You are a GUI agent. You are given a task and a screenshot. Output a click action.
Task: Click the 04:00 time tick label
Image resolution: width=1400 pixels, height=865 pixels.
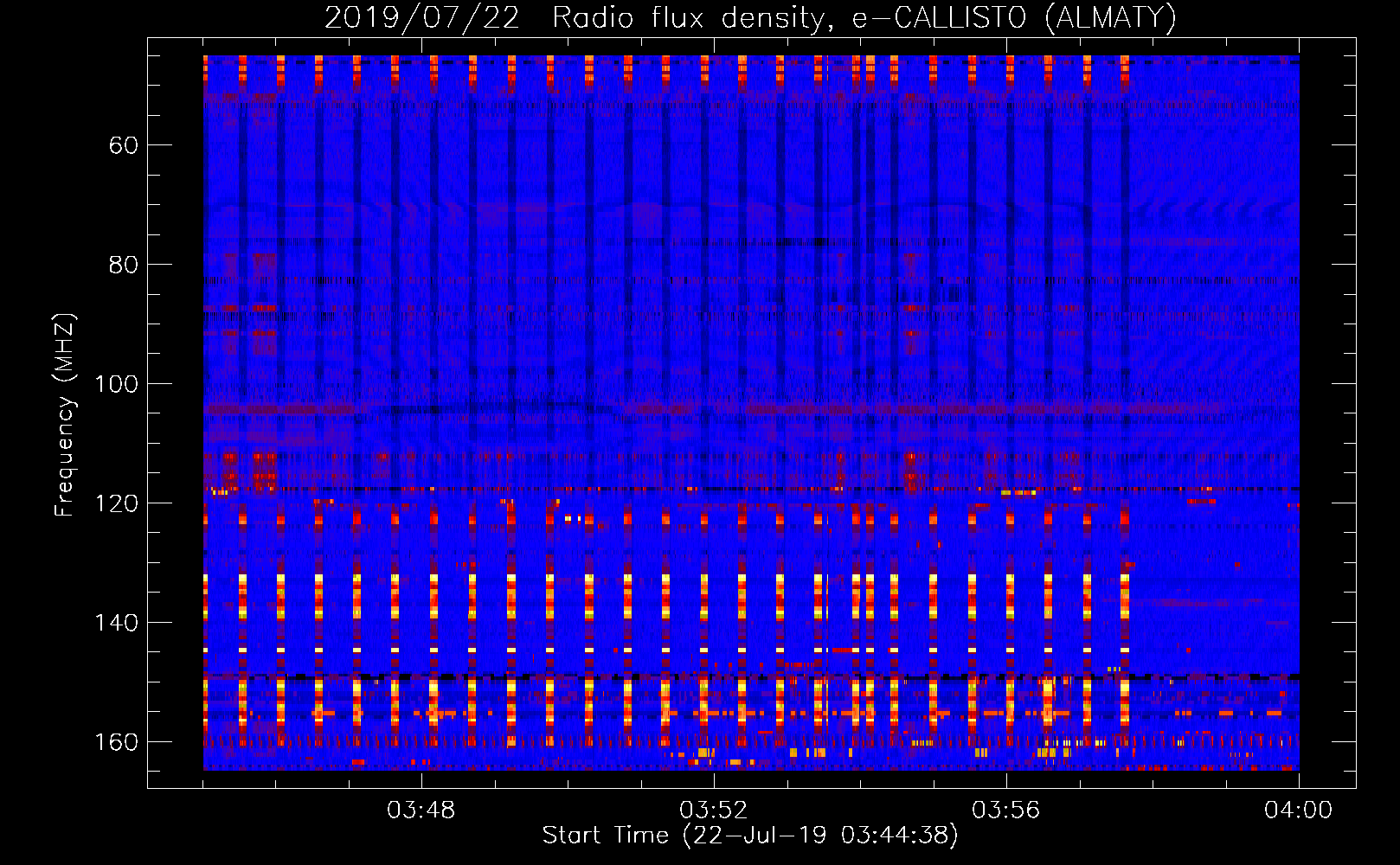[1299, 811]
